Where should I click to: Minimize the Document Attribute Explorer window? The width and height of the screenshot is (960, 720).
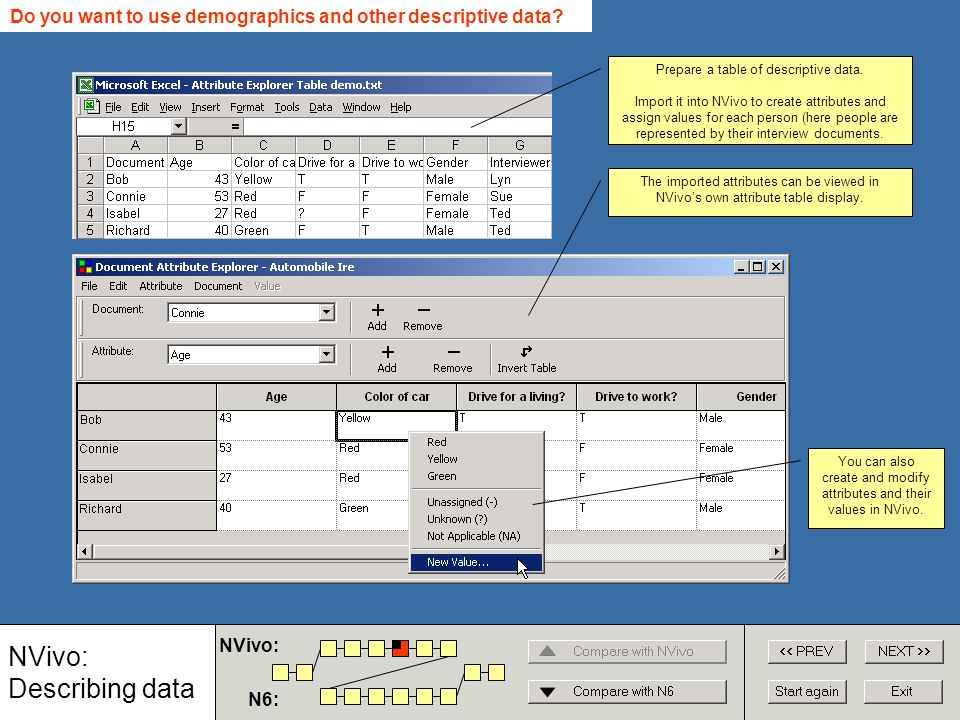pyautogui.click(x=741, y=267)
